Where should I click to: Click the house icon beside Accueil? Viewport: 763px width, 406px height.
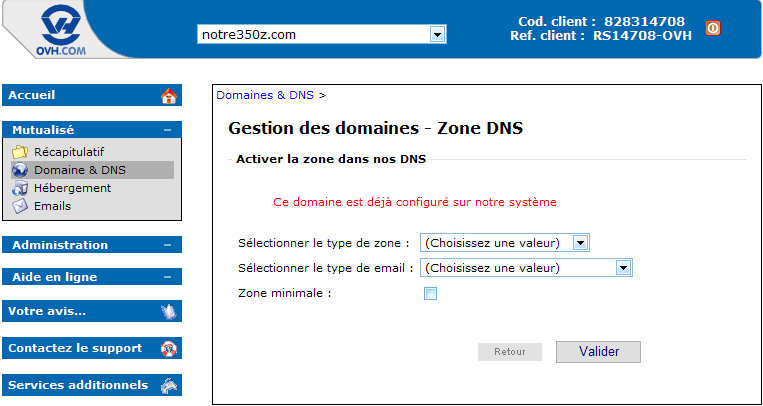(168, 96)
